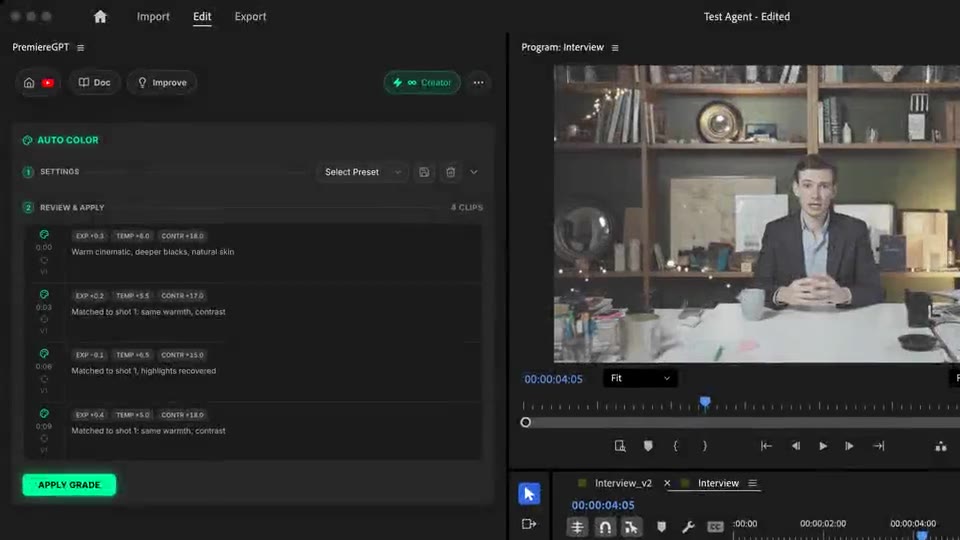The width and height of the screenshot is (960, 540).
Task: Toggle the refresh circle on the 0:00 clip
Action: (x=44, y=260)
